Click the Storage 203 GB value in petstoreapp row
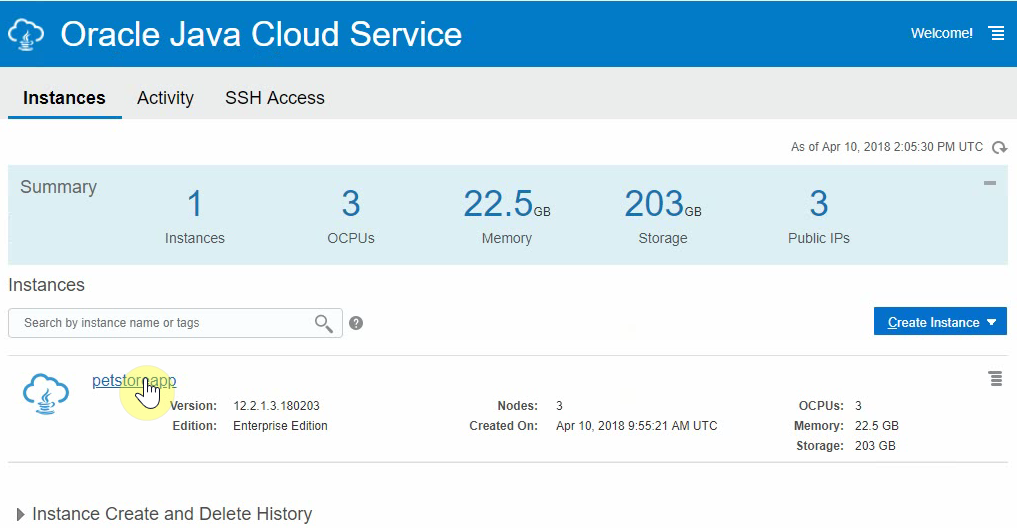The image size is (1017, 528). pos(875,446)
